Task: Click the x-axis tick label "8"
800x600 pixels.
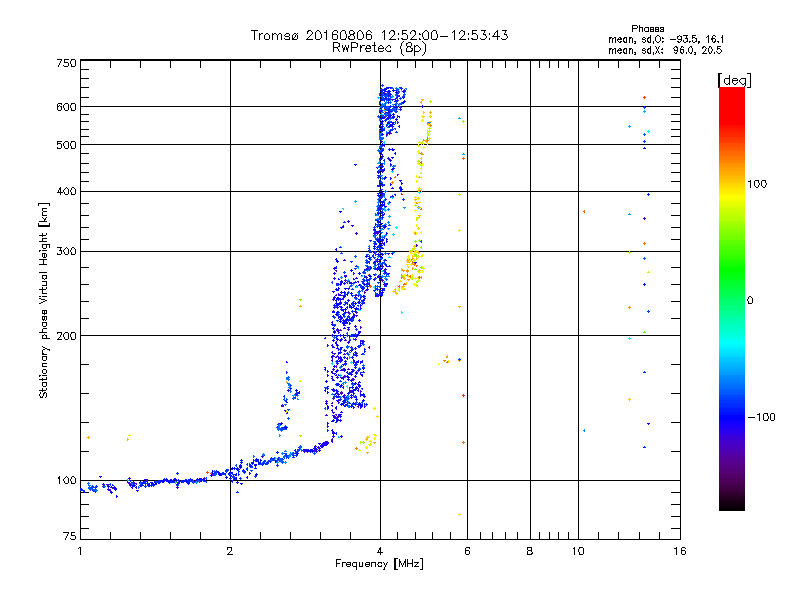Action: pyautogui.click(x=530, y=551)
